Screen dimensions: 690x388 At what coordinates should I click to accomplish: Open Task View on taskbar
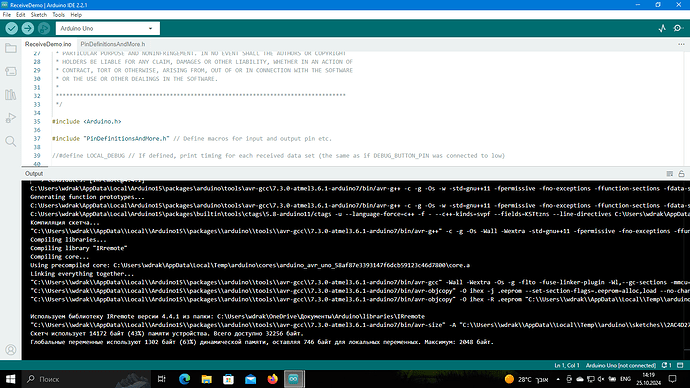click(161, 379)
